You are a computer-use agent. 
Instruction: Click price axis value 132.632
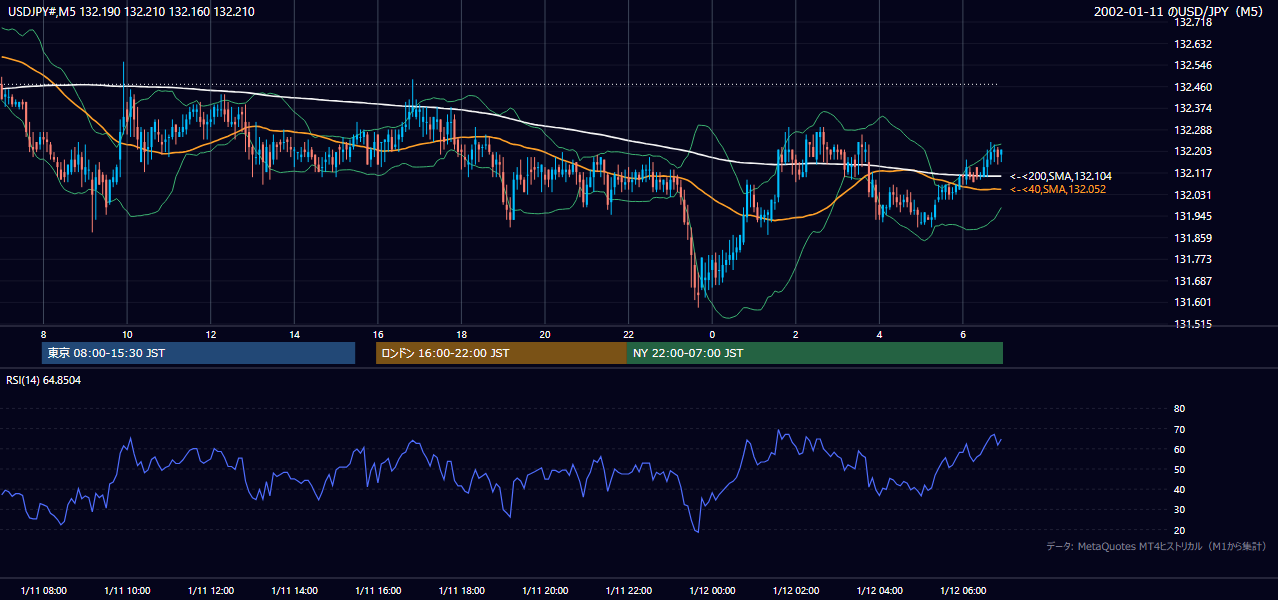tap(1192, 44)
